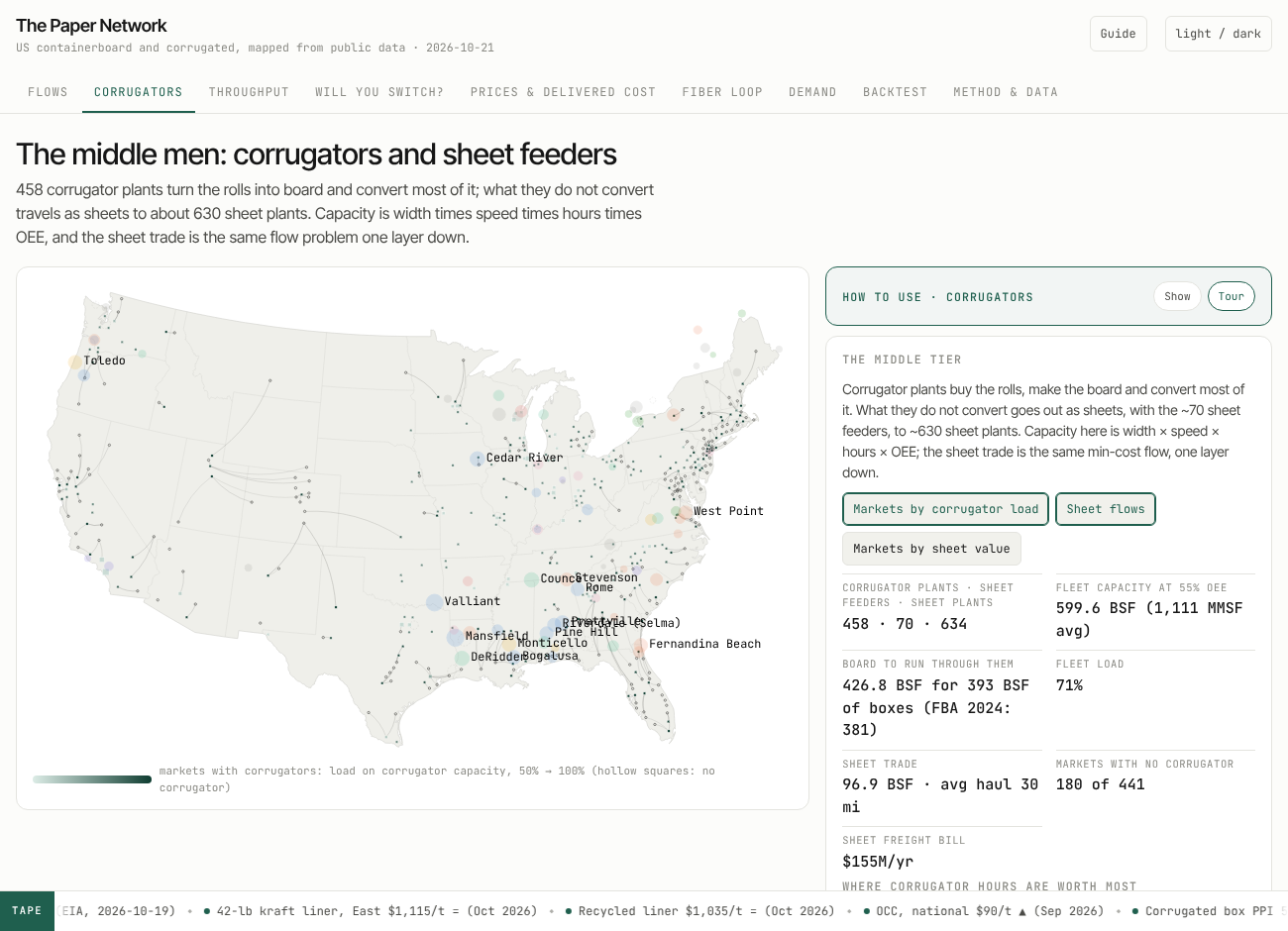Start the Tour
Viewport: 1288px width, 931px height.
pos(1232,296)
